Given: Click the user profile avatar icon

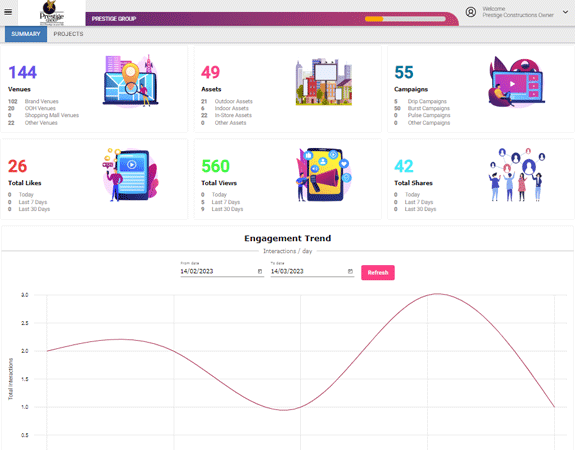Looking at the screenshot, I should pyautogui.click(x=470, y=12).
